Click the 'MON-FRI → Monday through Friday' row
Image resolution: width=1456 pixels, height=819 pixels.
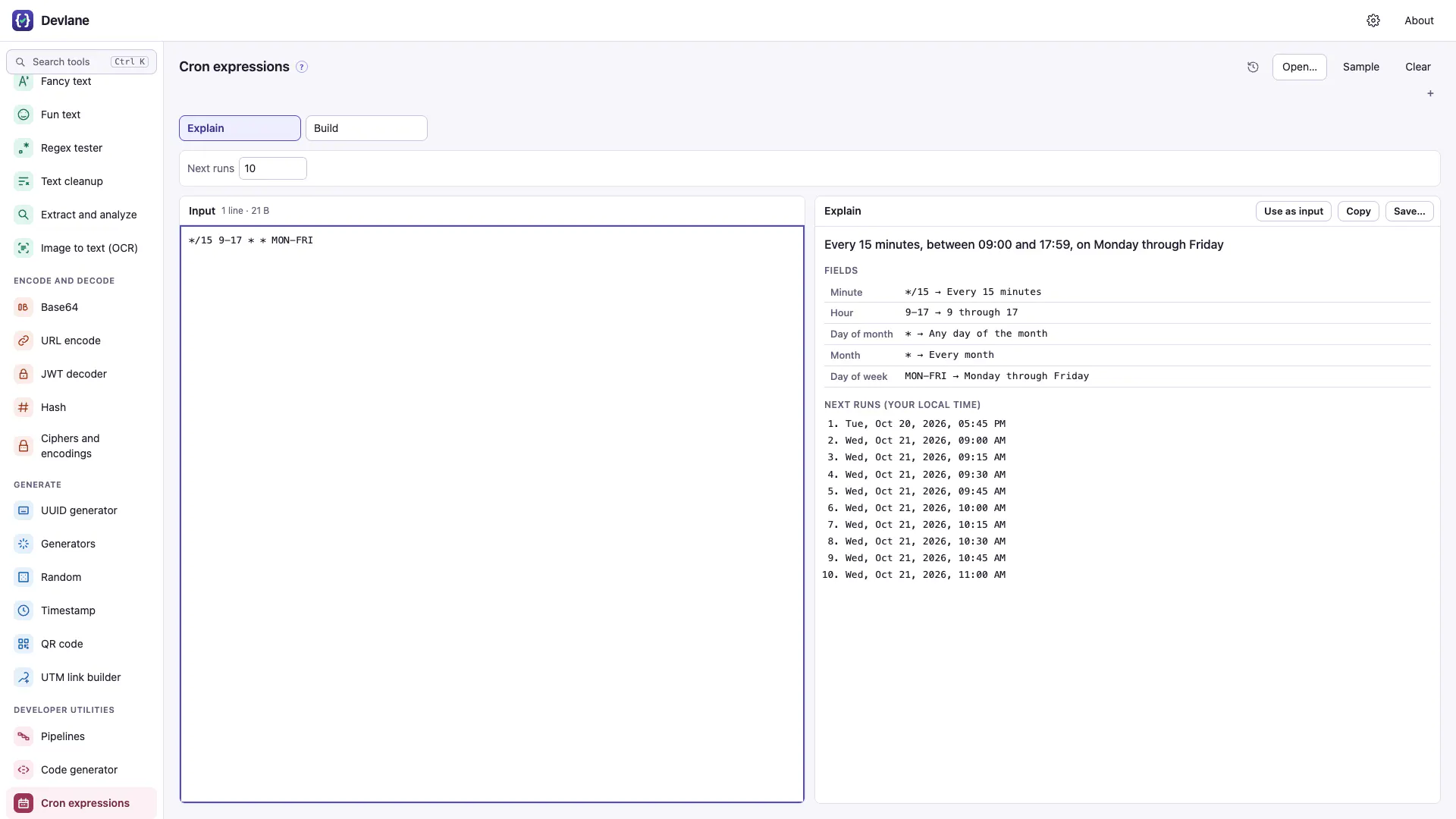point(1128,376)
